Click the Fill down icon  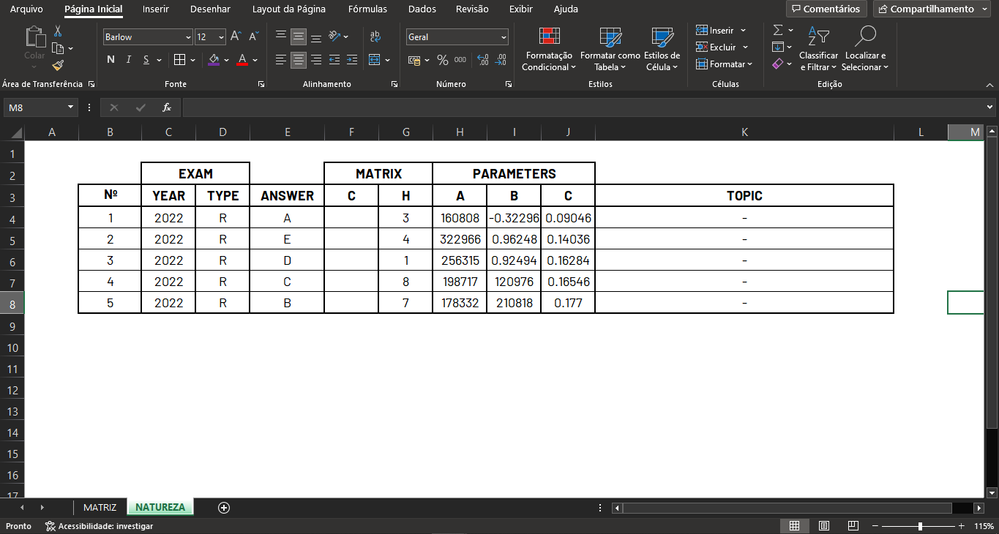coord(778,47)
